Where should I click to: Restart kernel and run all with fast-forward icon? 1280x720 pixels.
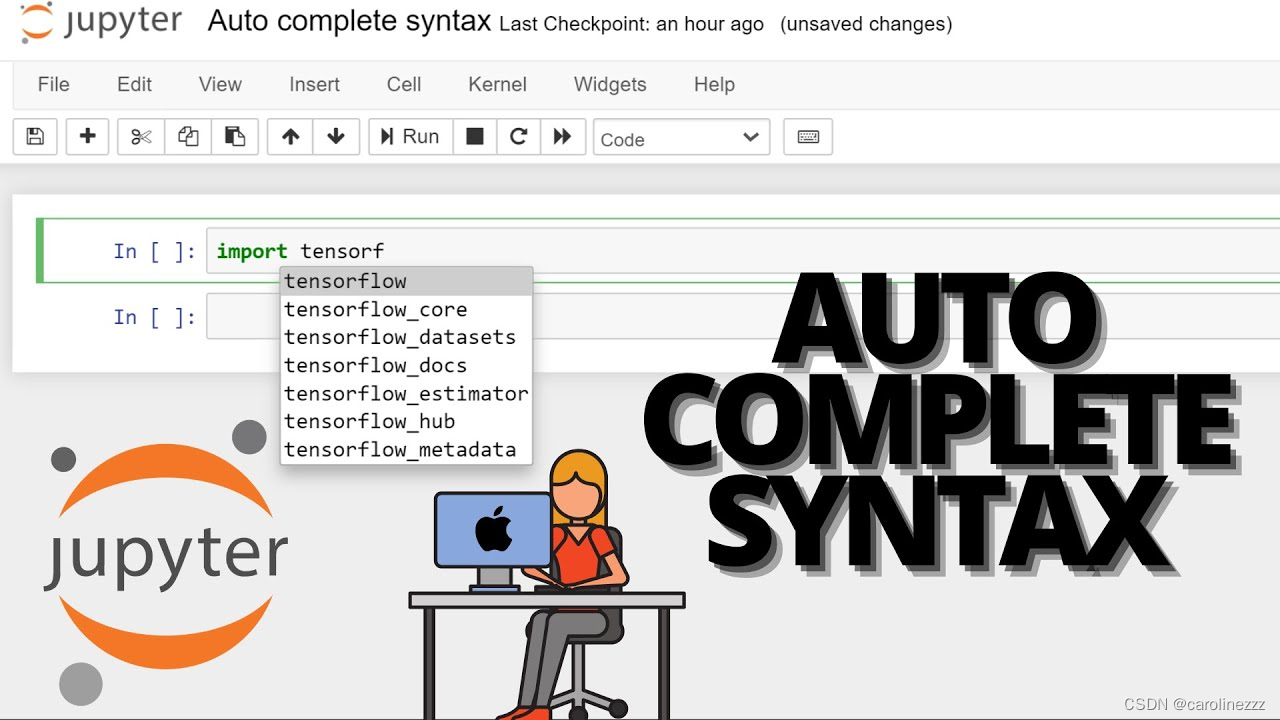[563, 137]
